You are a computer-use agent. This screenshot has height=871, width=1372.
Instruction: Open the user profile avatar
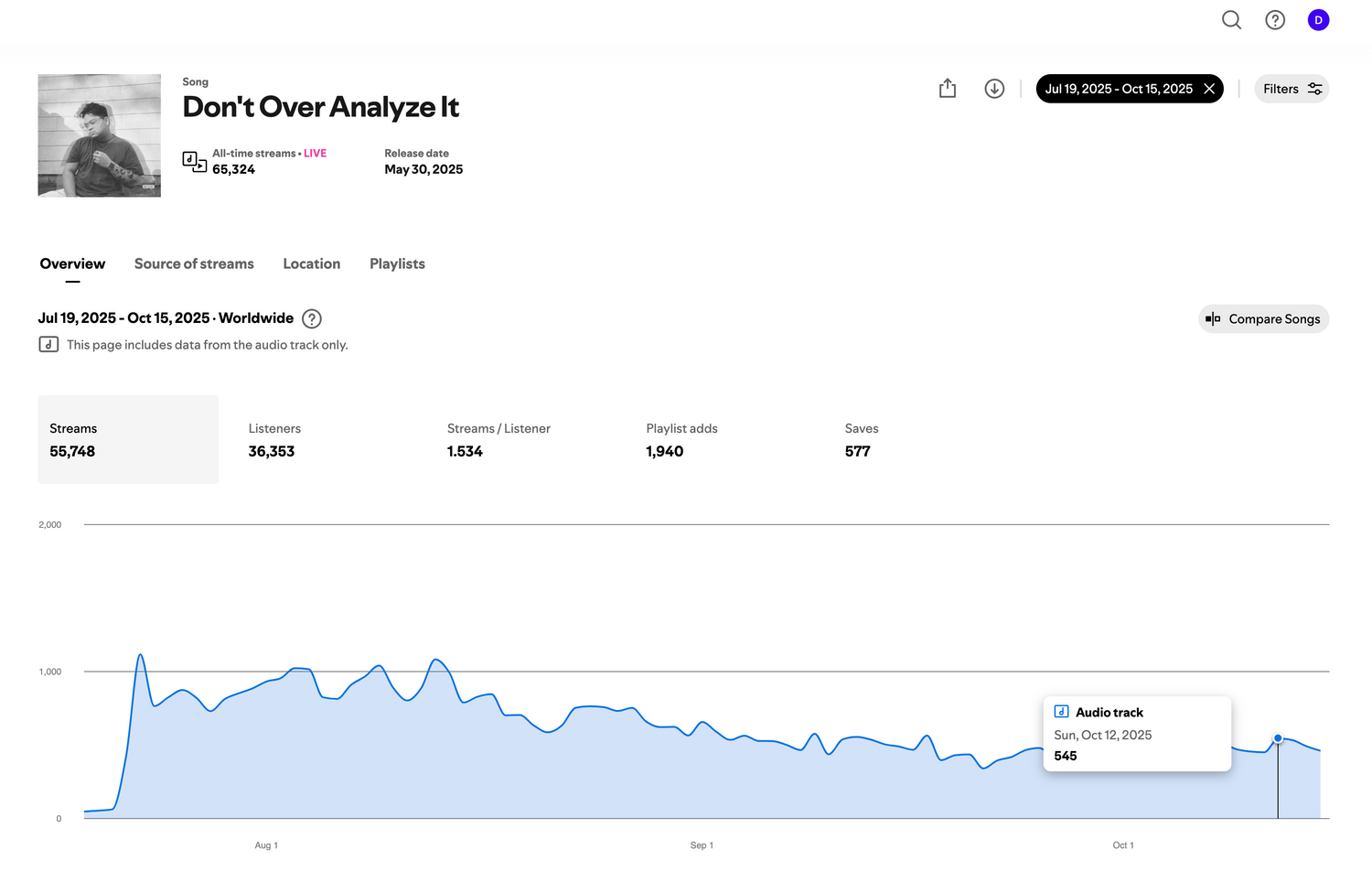[1317, 20]
